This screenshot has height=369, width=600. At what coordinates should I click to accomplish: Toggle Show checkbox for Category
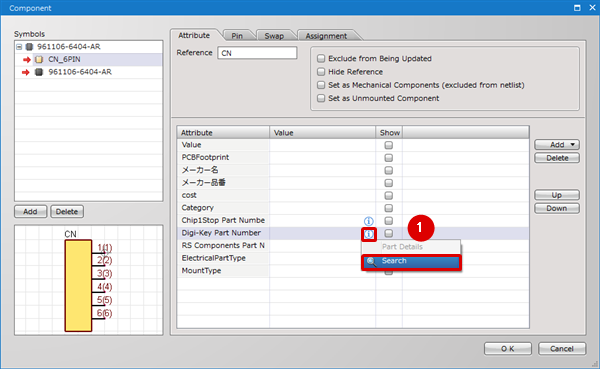388,208
